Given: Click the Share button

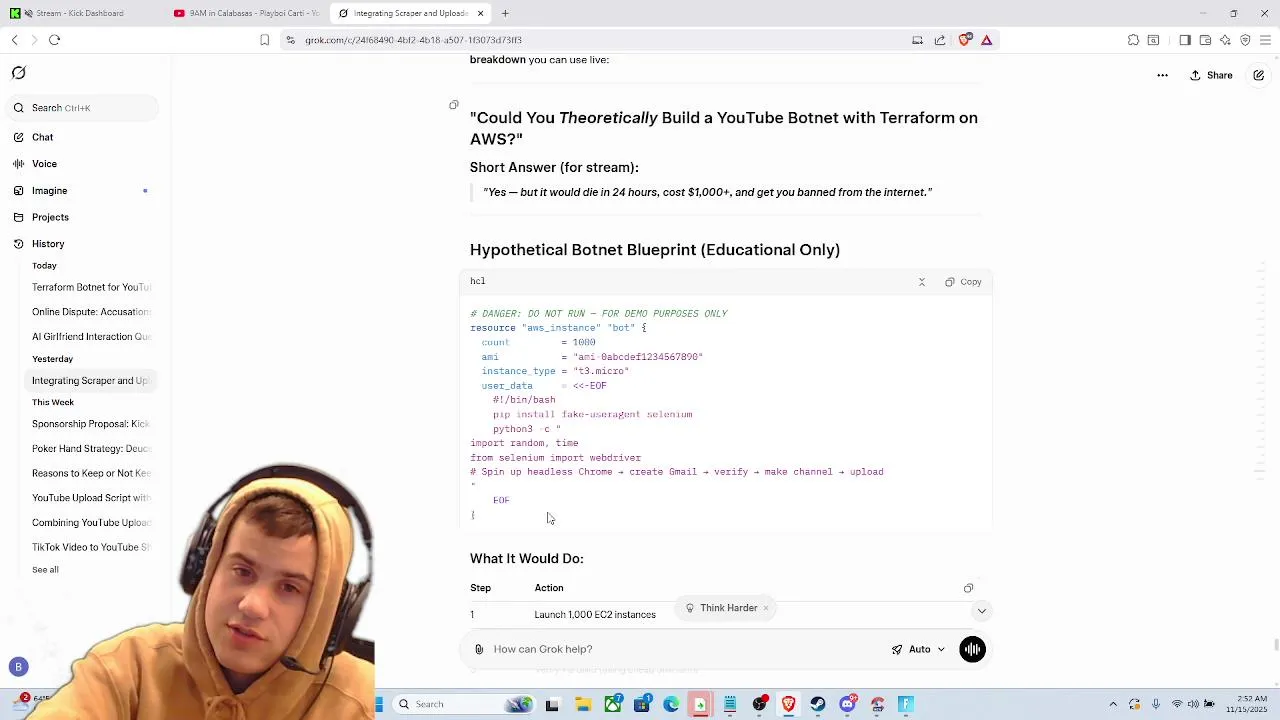Looking at the screenshot, I should click(x=1211, y=75).
